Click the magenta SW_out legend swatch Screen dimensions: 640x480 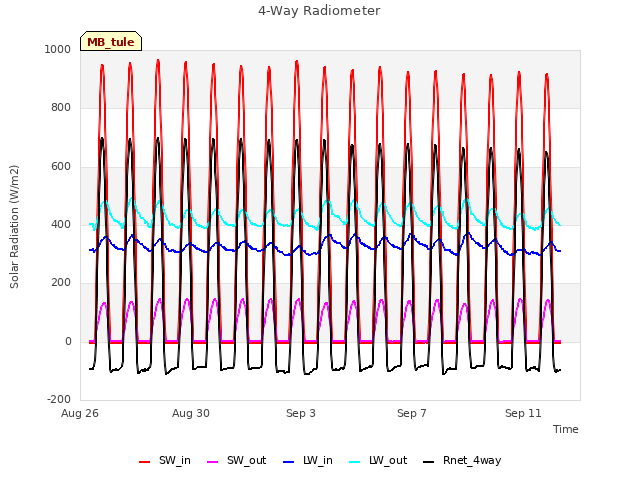click(x=213, y=462)
